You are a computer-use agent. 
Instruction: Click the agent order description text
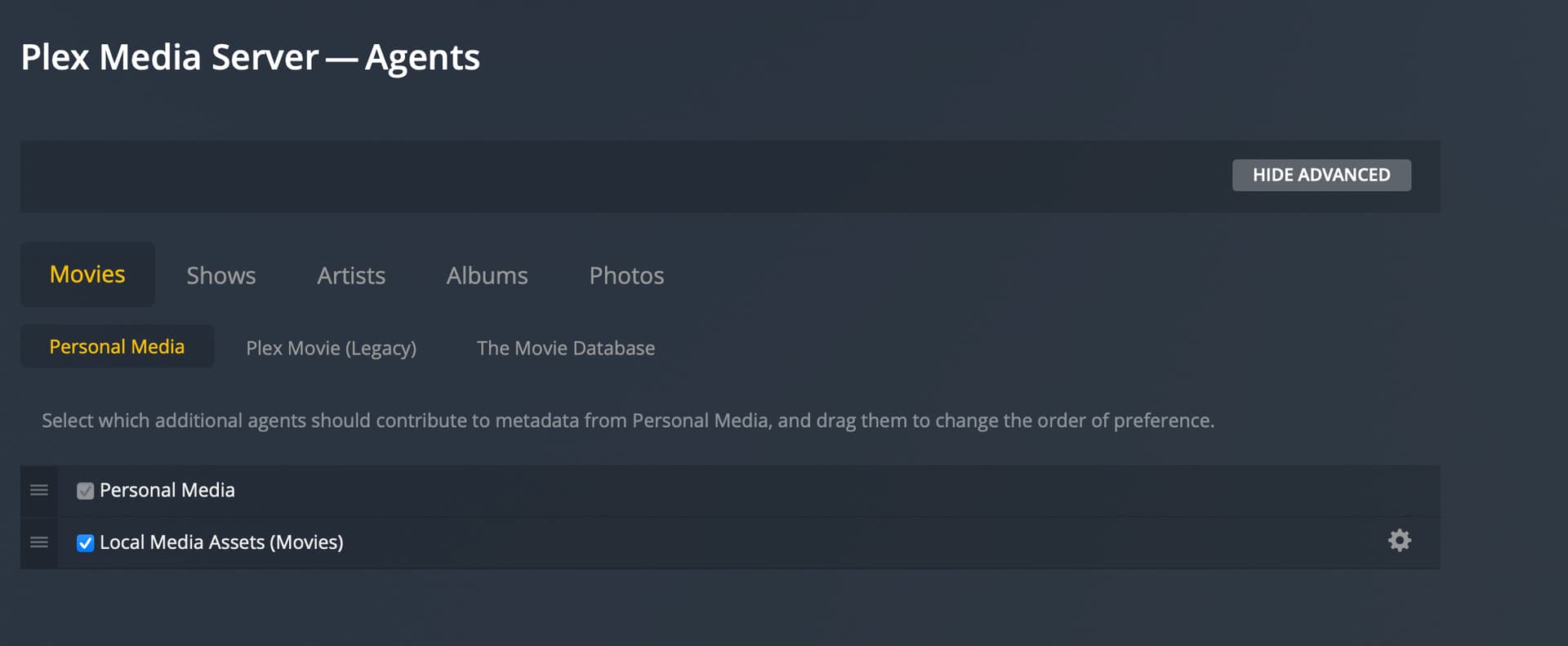click(627, 421)
